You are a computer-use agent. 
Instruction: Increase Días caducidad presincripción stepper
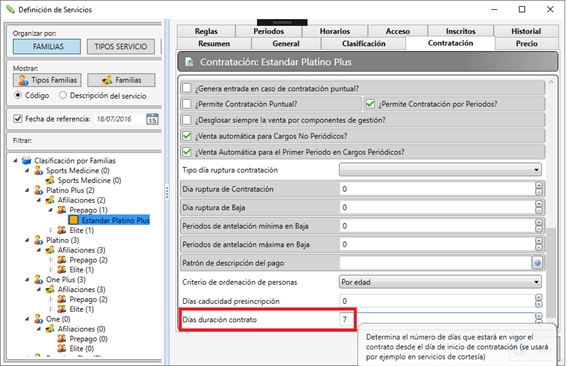(539, 298)
